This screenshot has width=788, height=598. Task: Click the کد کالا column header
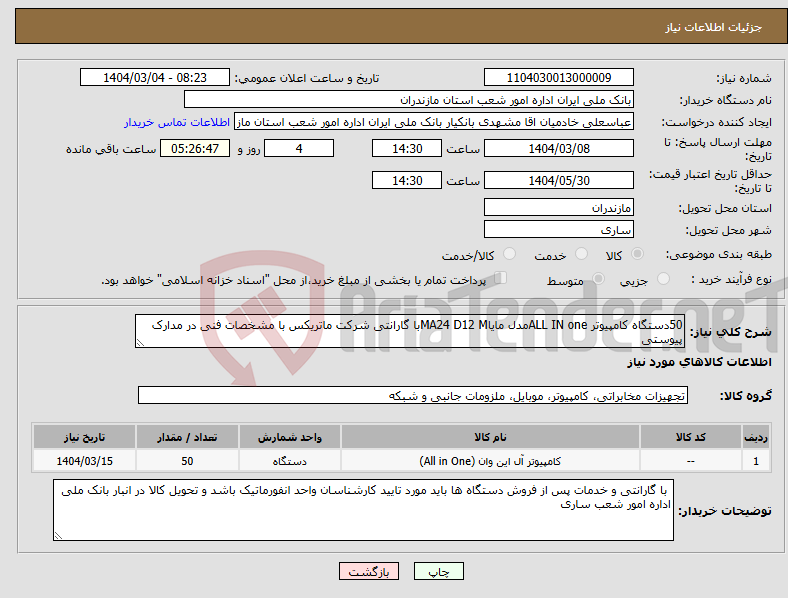[691, 437]
